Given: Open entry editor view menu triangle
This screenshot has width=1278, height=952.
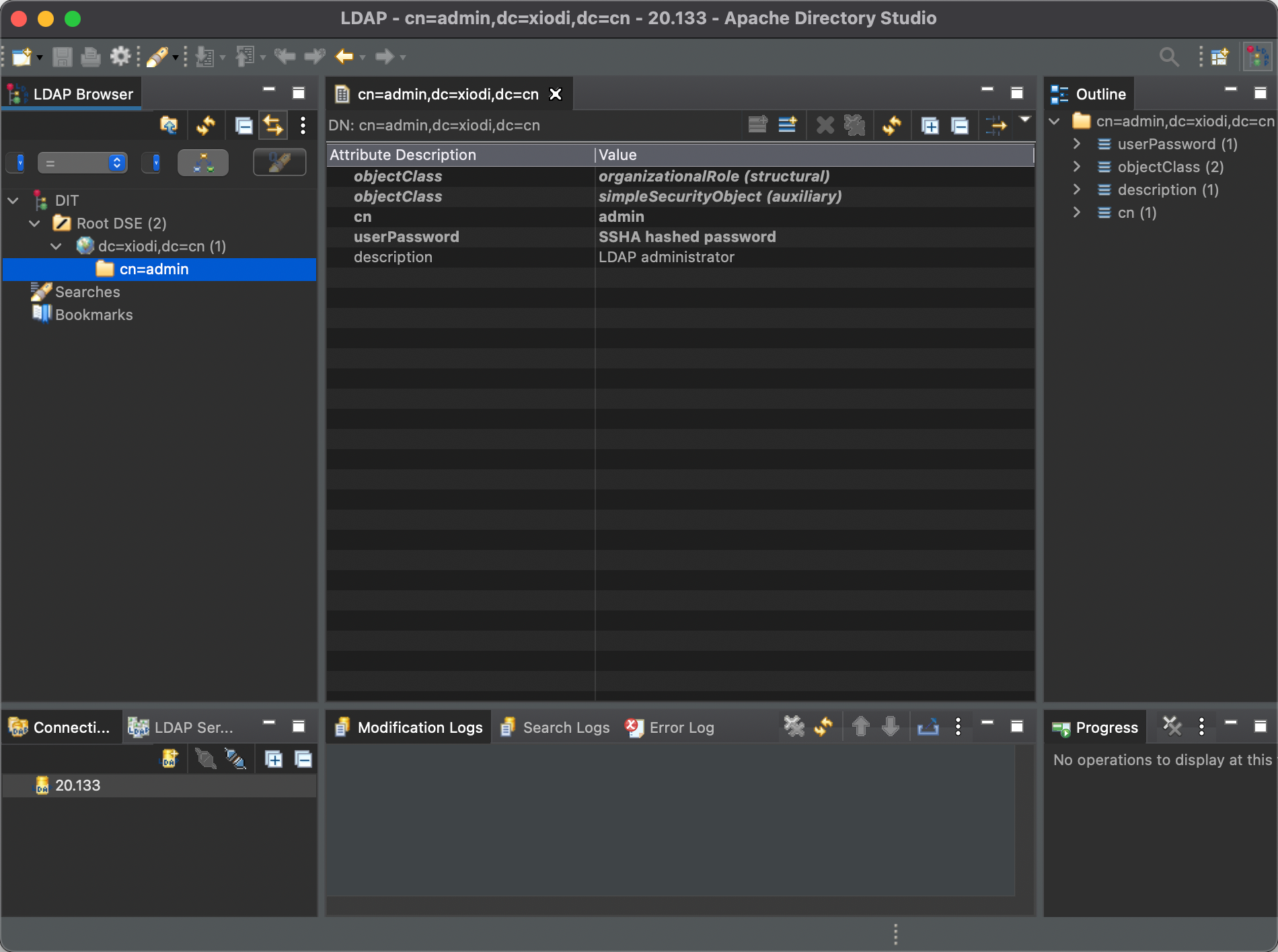Looking at the screenshot, I should 1025,120.
